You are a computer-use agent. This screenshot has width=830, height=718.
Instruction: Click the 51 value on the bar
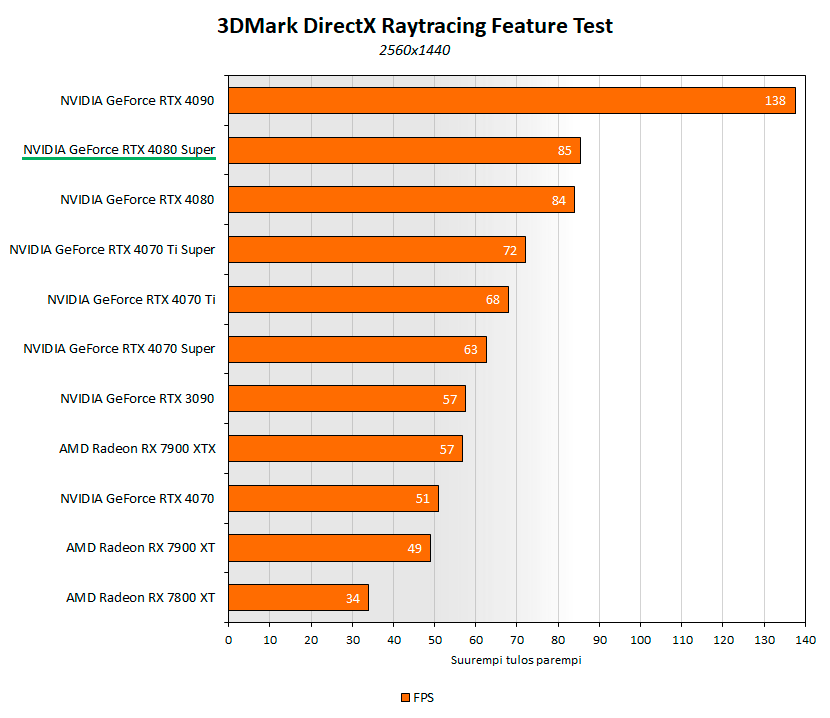tap(422, 498)
